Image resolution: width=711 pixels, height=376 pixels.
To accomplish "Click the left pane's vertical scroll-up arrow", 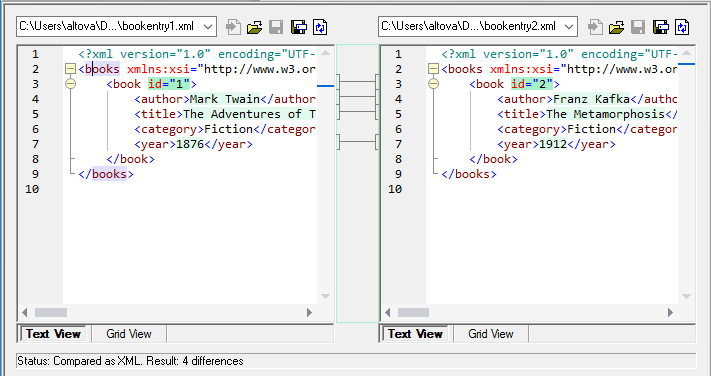I will click(x=325, y=53).
